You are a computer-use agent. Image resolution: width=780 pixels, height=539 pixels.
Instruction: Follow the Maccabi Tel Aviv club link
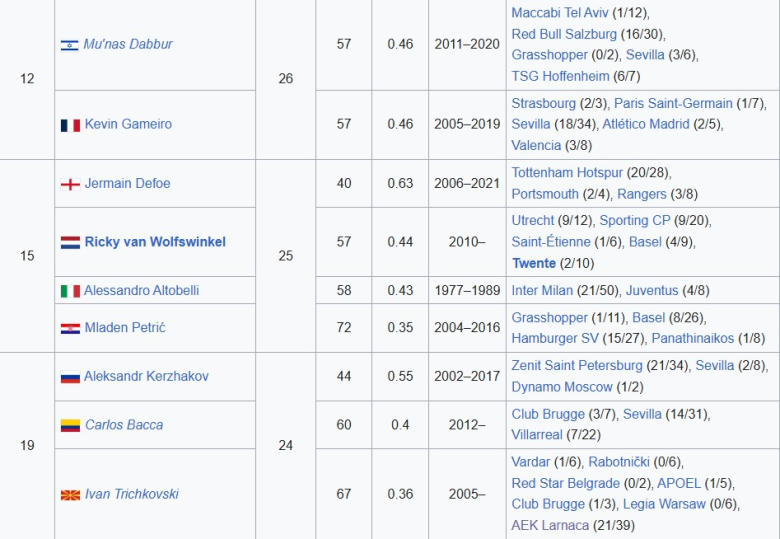point(560,12)
